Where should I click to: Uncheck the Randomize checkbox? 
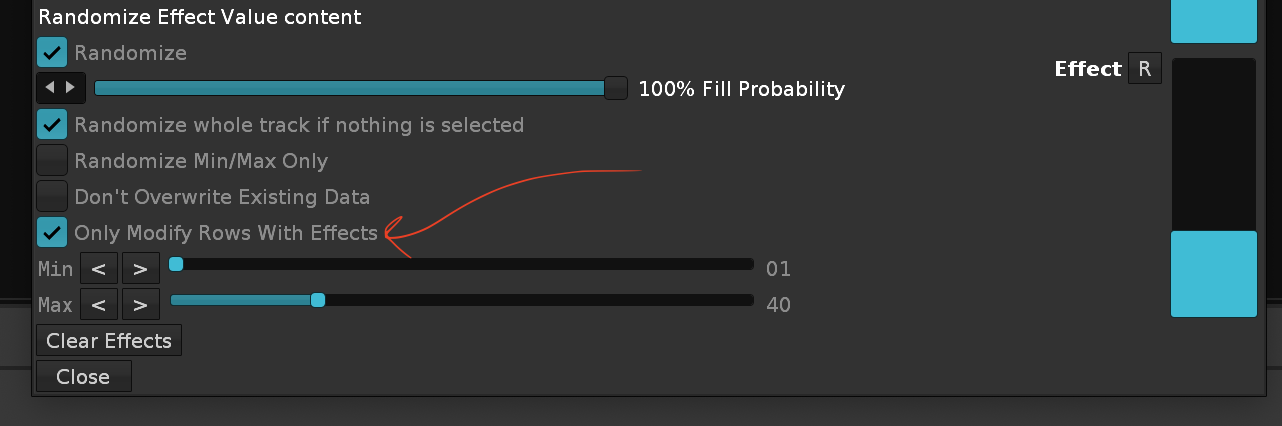click(x=52, y=53)
